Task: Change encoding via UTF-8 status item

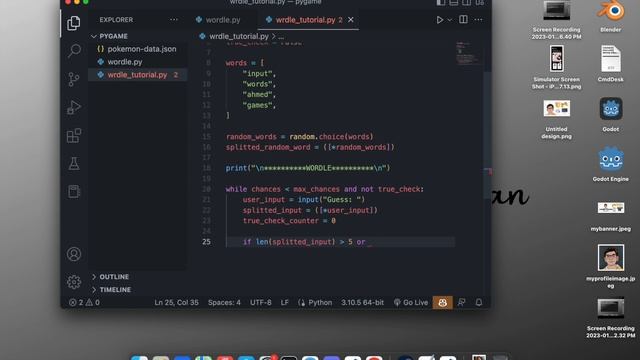Action: point(260,302)
